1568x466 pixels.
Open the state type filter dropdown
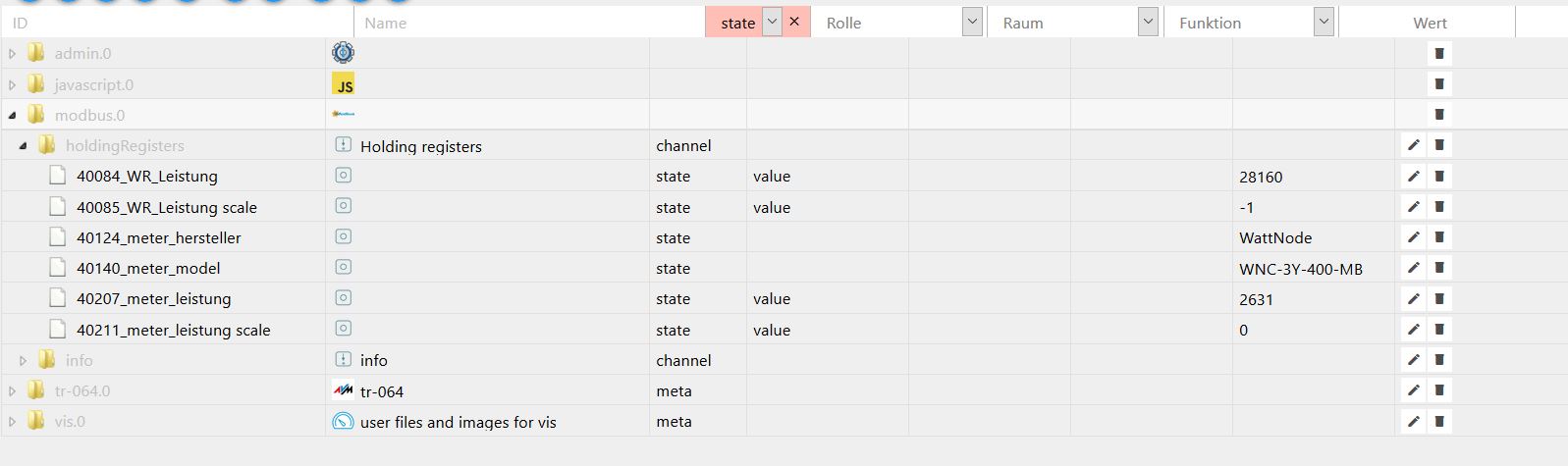(x=772, y=22)
